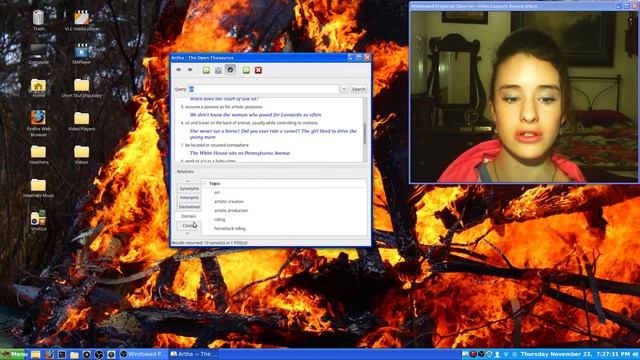The image size is (640, 360).
Task: Click green icon beside red X in Artha toolbar
Action: 246,70
